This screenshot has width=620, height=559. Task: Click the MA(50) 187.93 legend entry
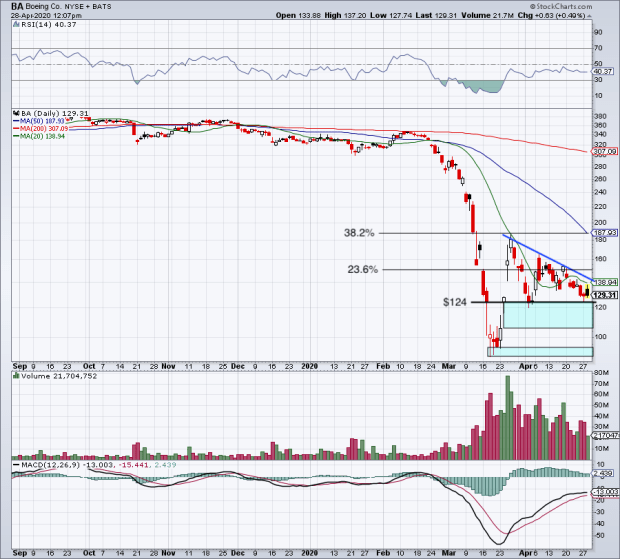tap(39, 121)
